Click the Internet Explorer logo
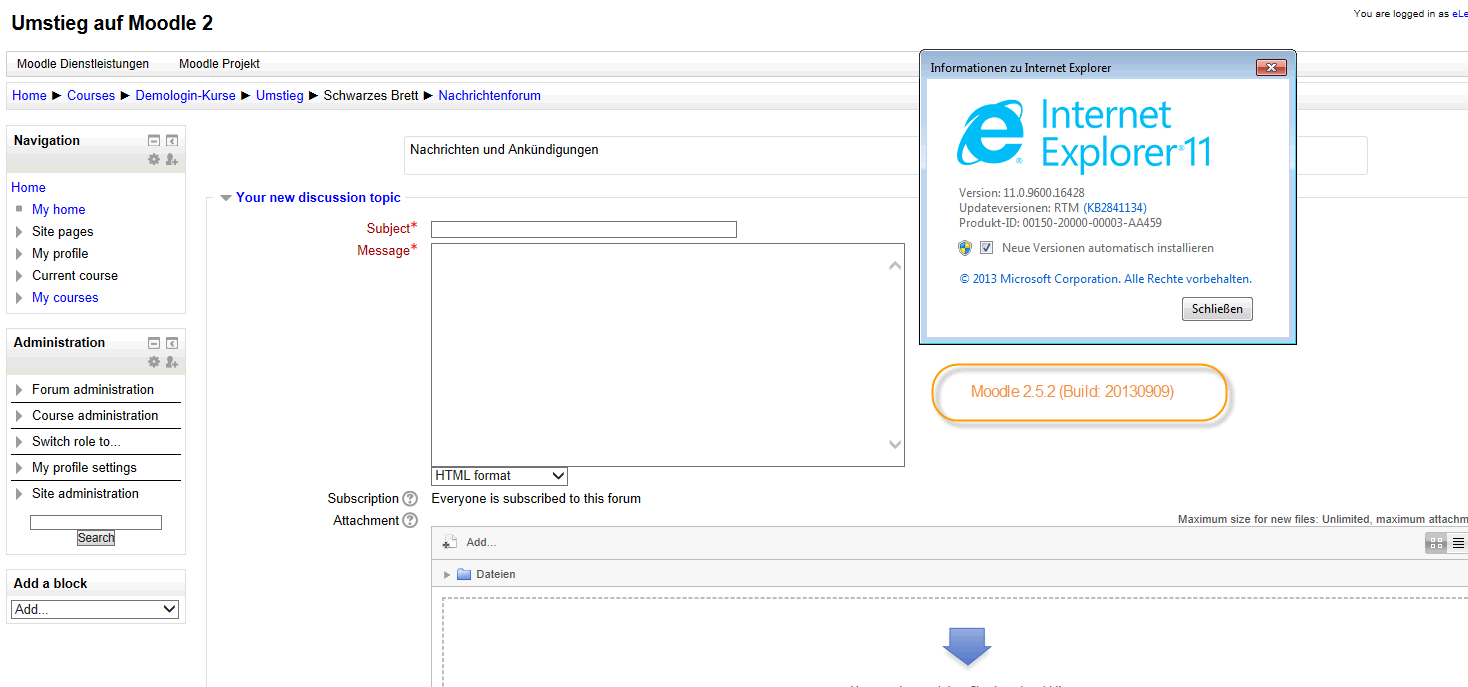Screen dimensions: 1468x687 coord(991,132)
